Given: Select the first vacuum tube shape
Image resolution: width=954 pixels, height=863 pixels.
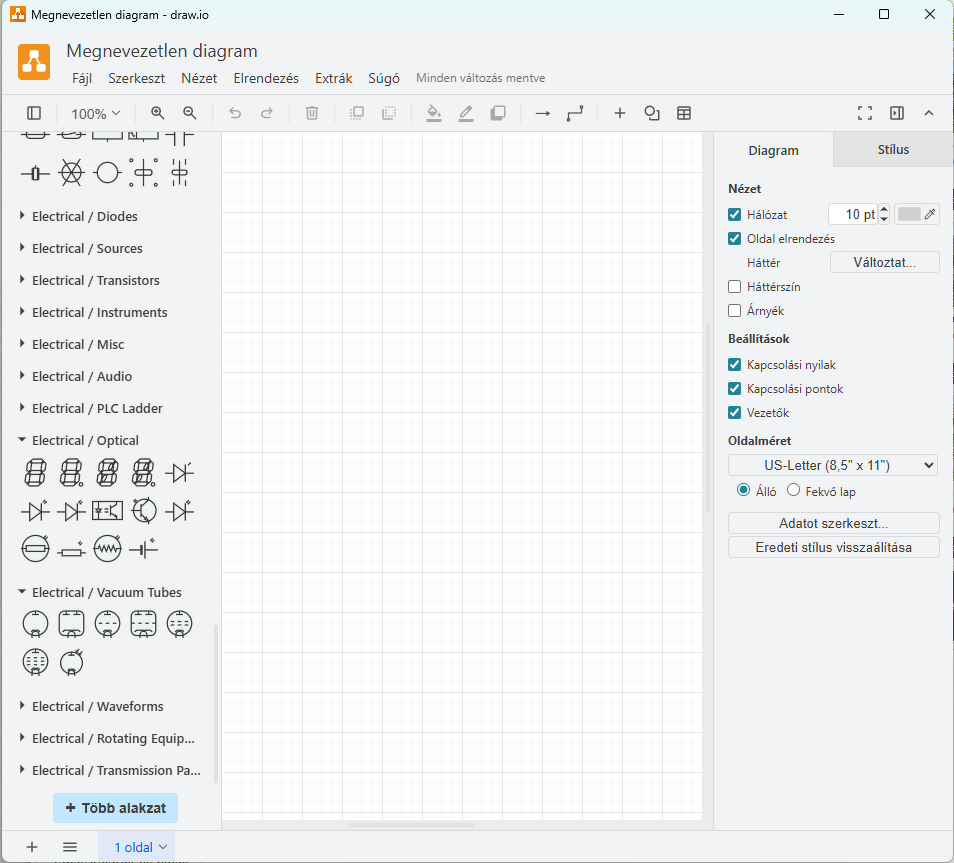Looking at the screenshot, I should pos(35,624).
